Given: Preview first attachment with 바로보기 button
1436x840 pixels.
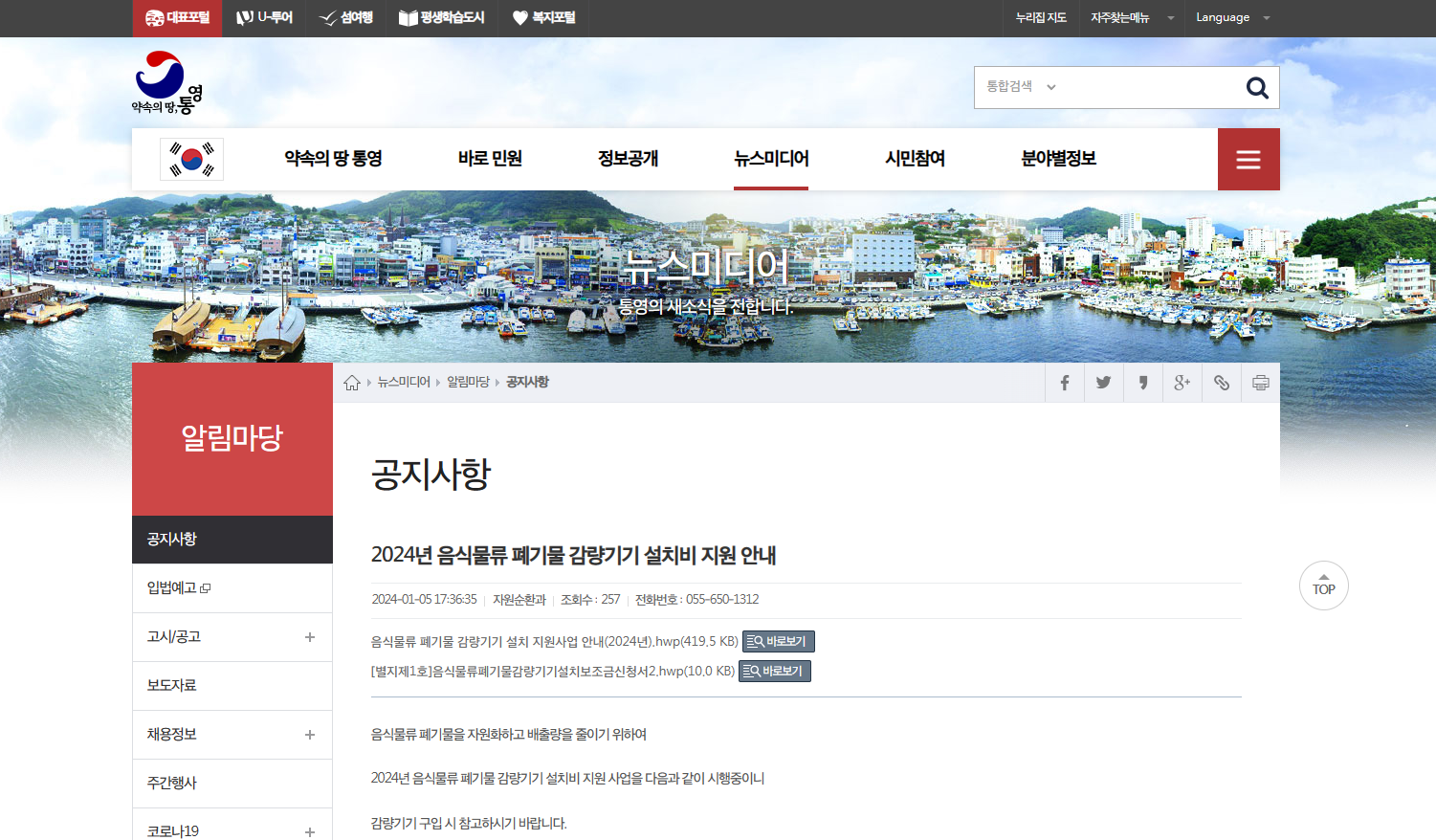Looking at the screenshot, I should 779,642.
